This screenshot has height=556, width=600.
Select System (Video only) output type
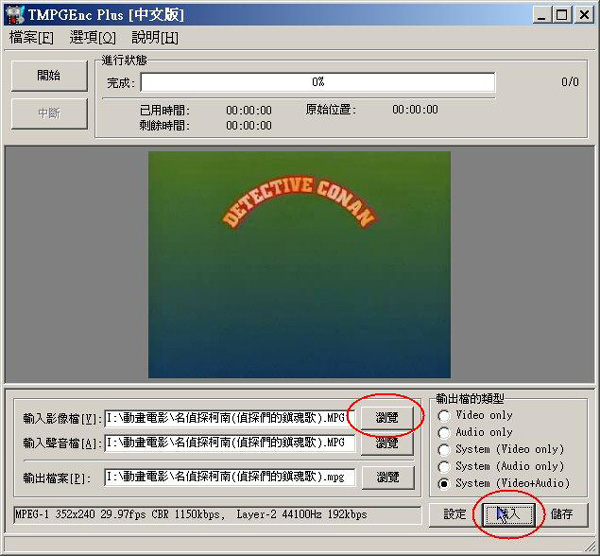(501, 449)
